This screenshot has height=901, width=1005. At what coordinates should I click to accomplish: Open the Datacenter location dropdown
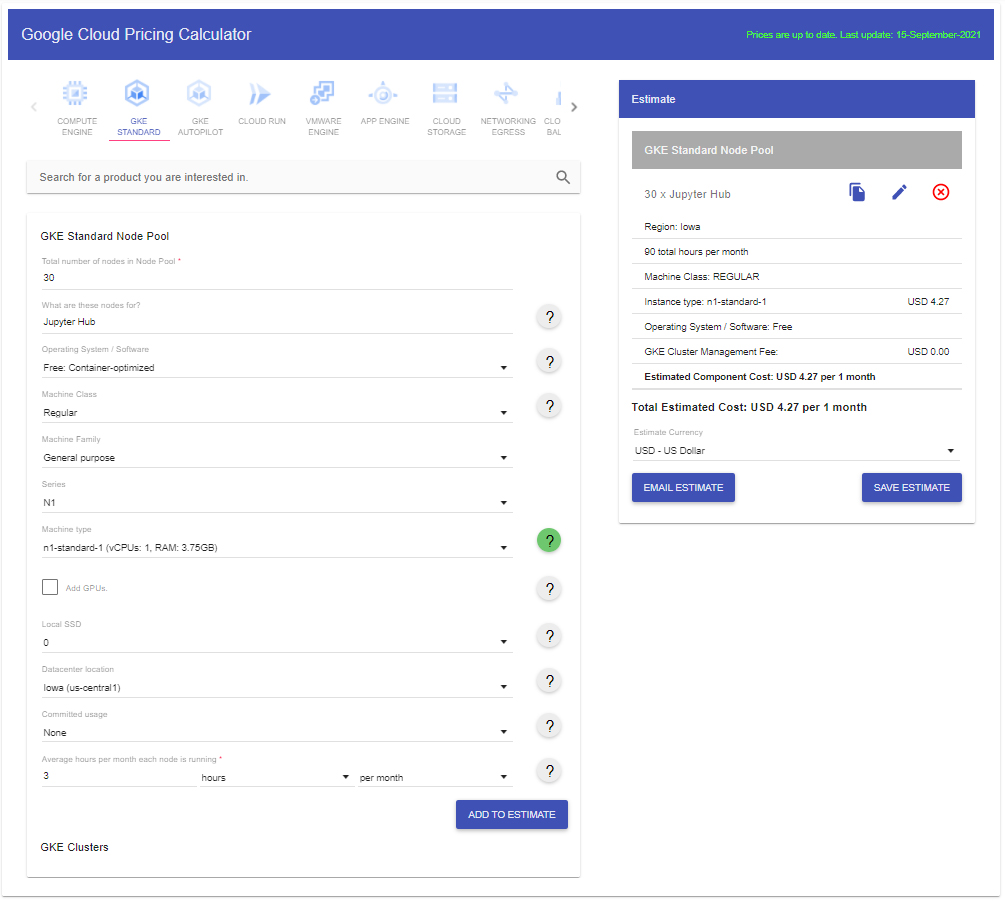pyautogui.click(x=276, y=687)
